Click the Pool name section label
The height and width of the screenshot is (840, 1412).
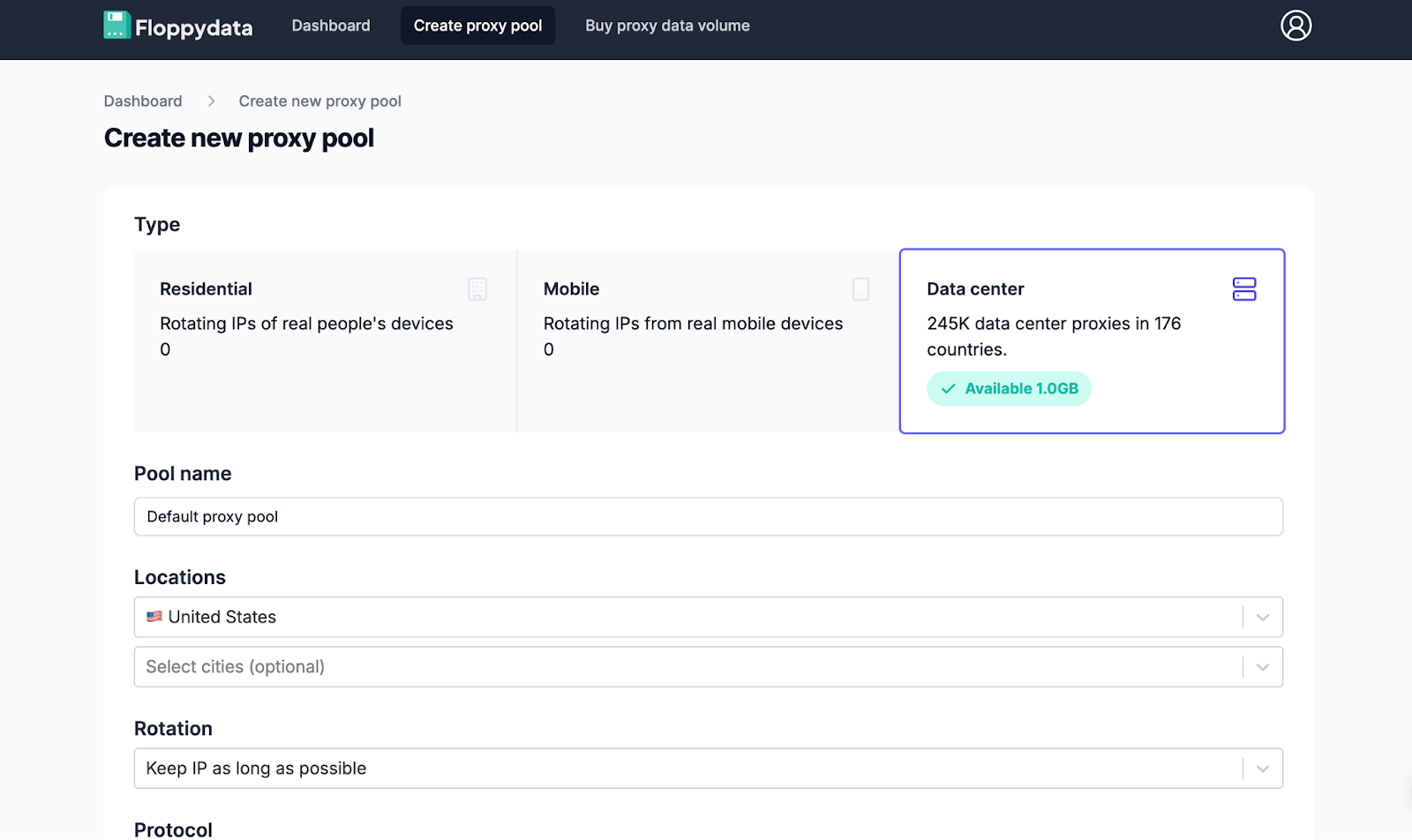pyautogui.click(x=183, y=474)
